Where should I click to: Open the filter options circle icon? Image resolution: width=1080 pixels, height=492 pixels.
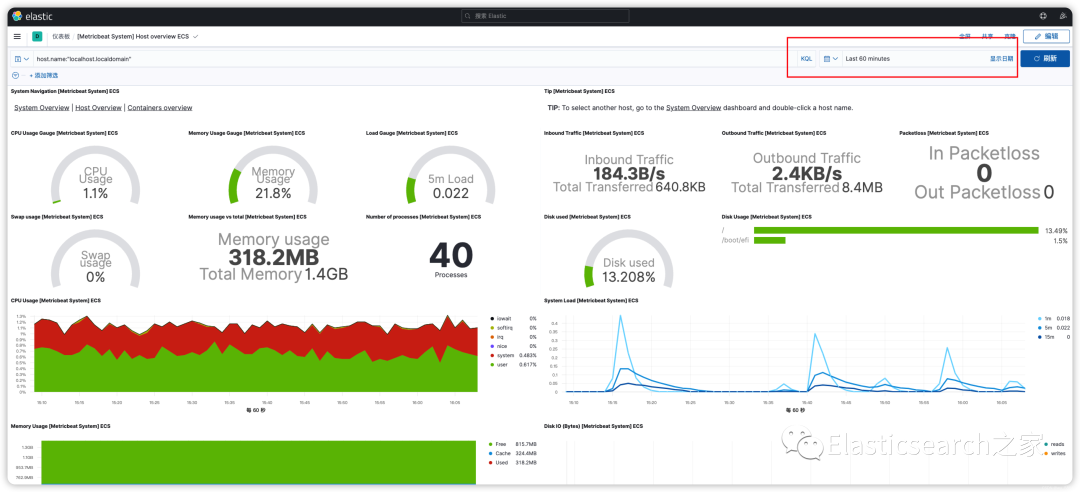(x=15, y=75)
